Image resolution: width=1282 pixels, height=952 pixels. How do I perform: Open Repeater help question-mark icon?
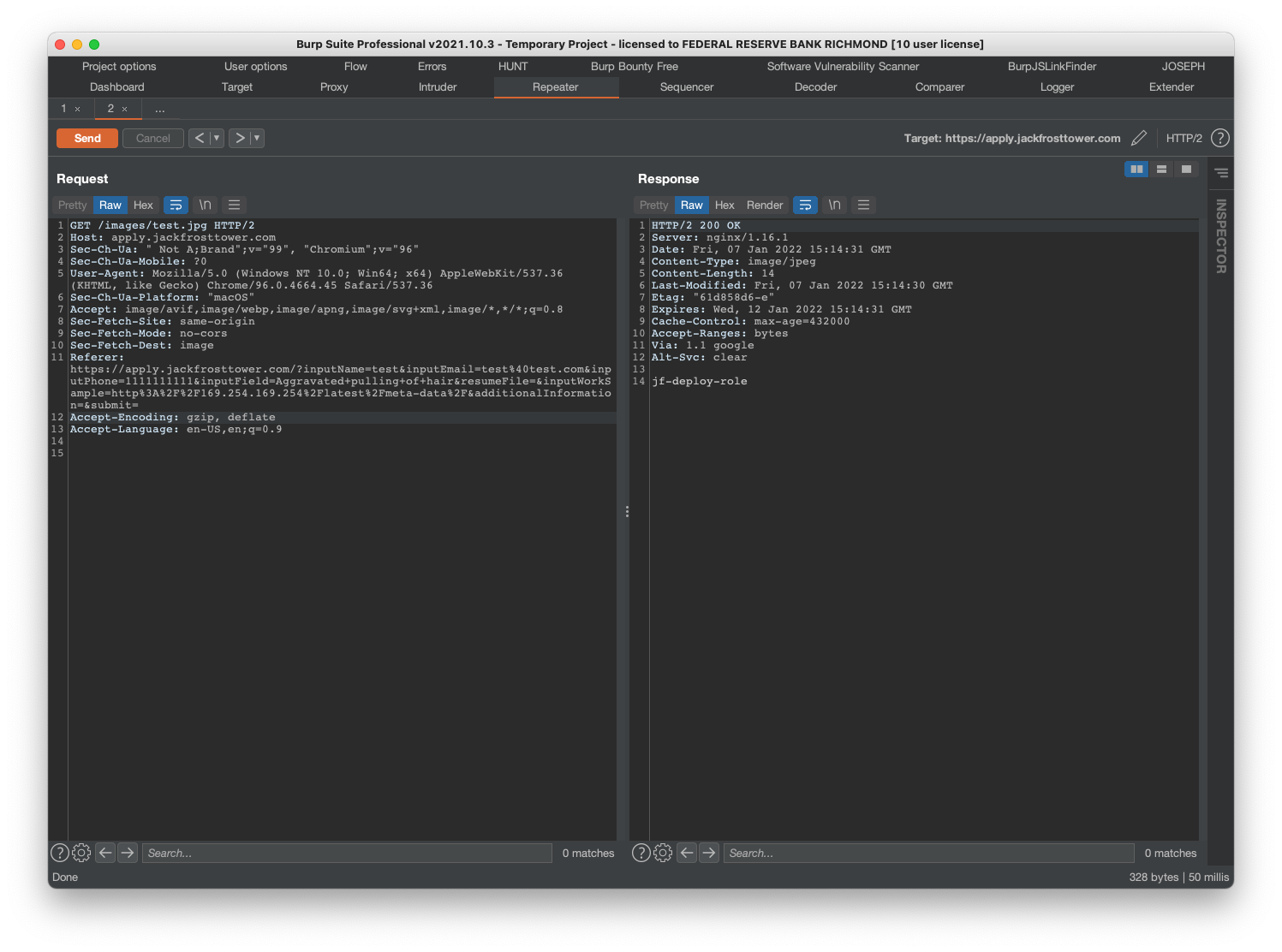1220,138
